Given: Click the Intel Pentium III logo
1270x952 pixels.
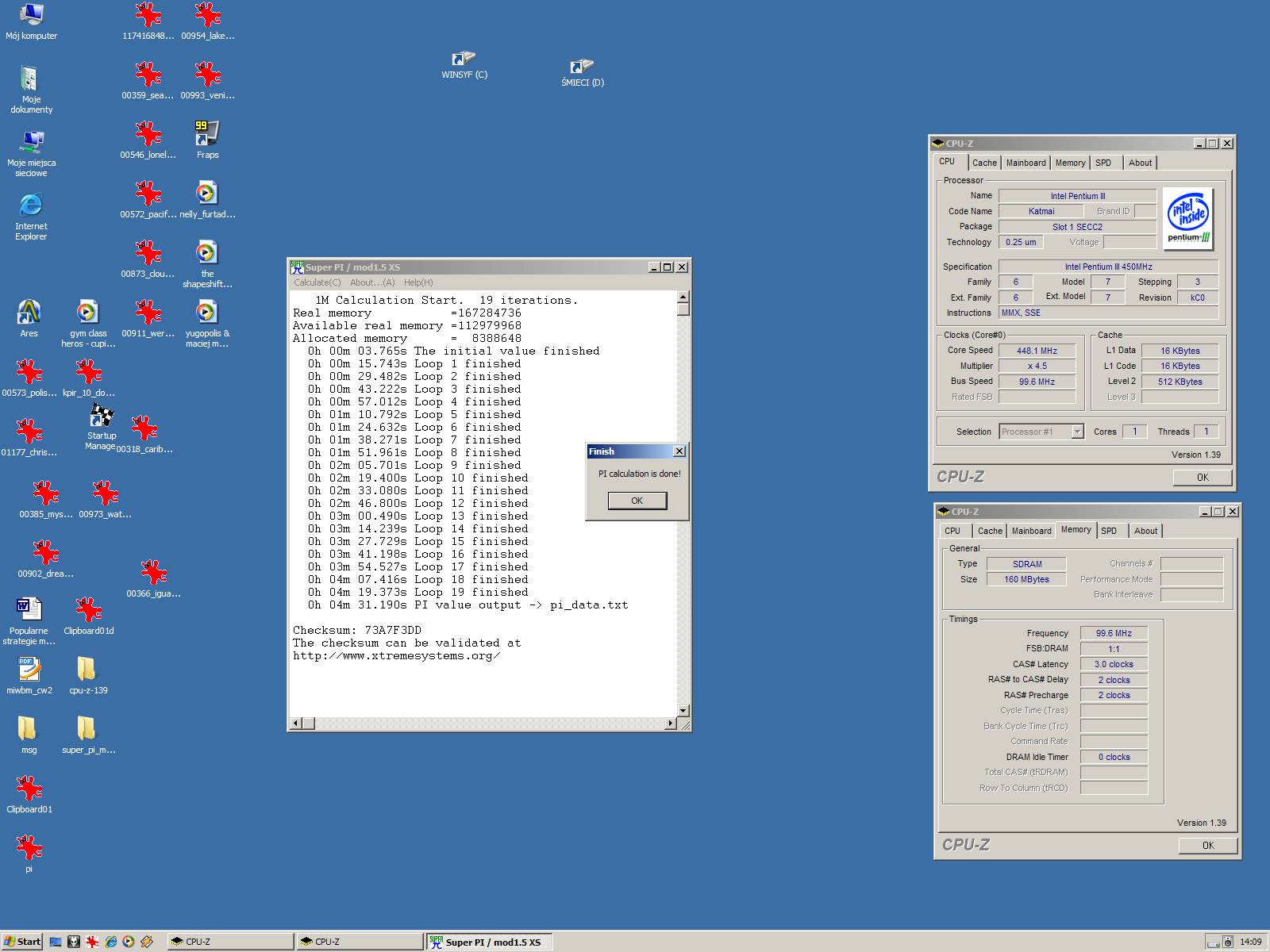Looking at the screenshot, I should 1188,218.
